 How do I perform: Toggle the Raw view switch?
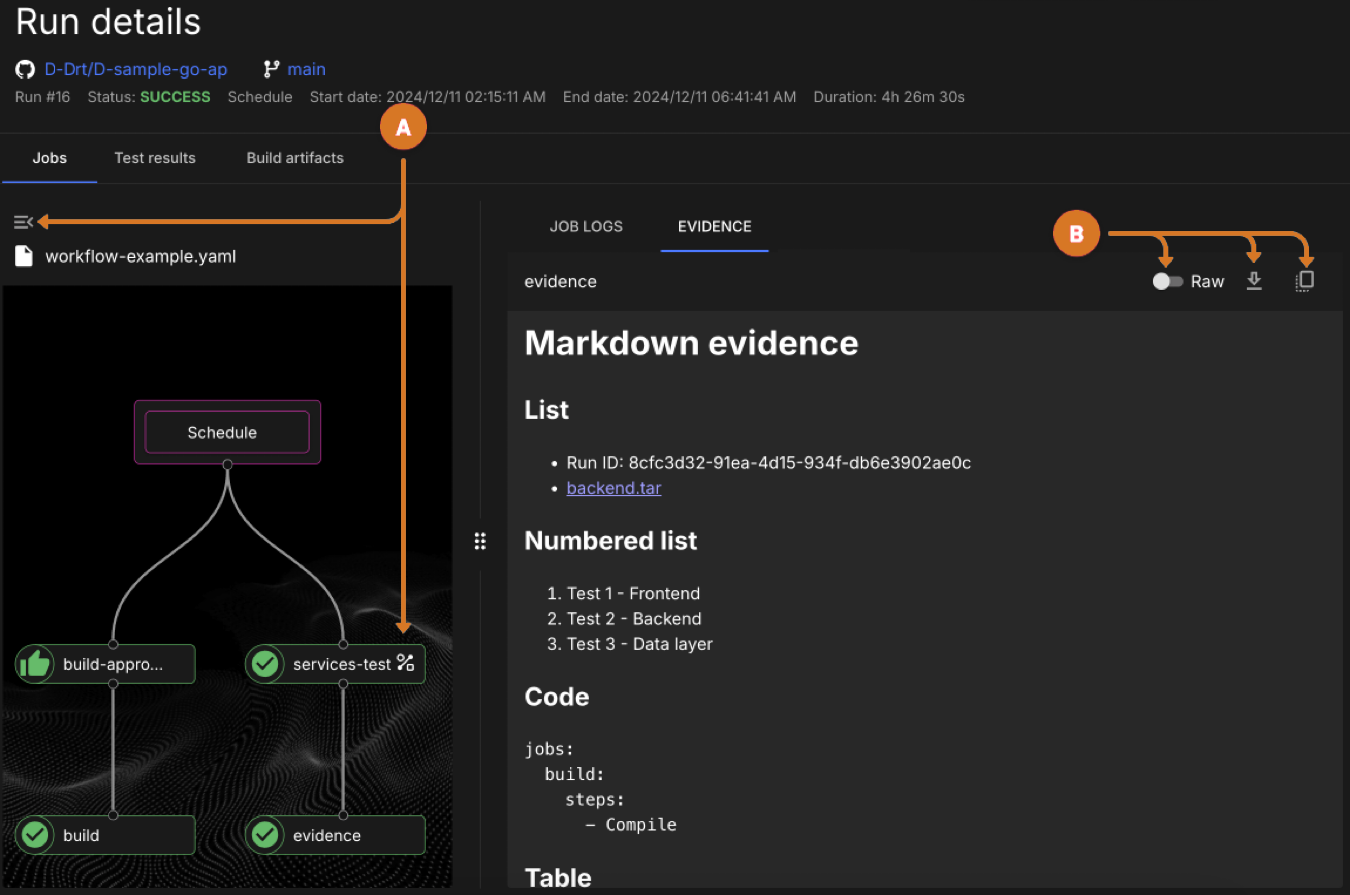(x=1167, y=282)
